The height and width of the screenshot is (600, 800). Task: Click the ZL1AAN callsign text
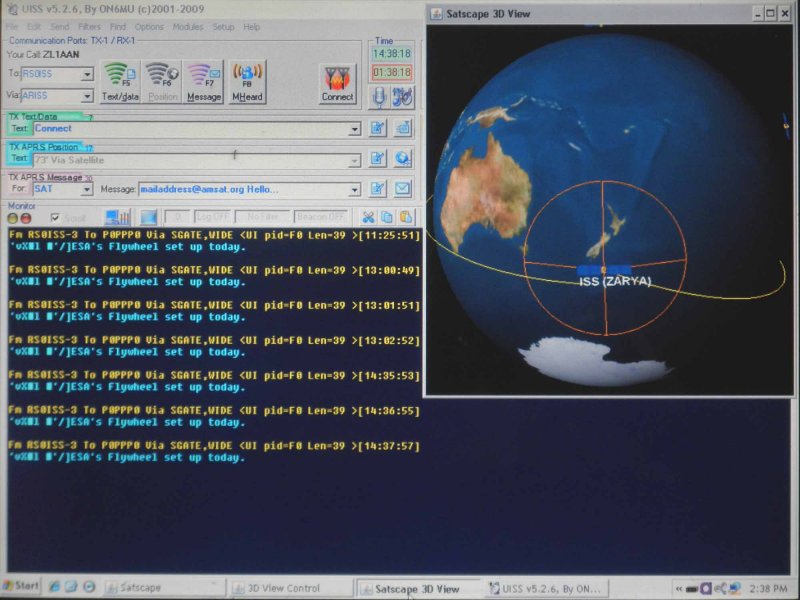point(61,55)
